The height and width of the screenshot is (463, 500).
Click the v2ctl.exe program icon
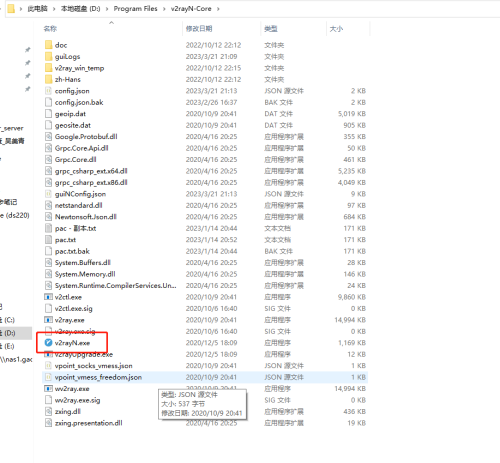(x=49, y=297)
